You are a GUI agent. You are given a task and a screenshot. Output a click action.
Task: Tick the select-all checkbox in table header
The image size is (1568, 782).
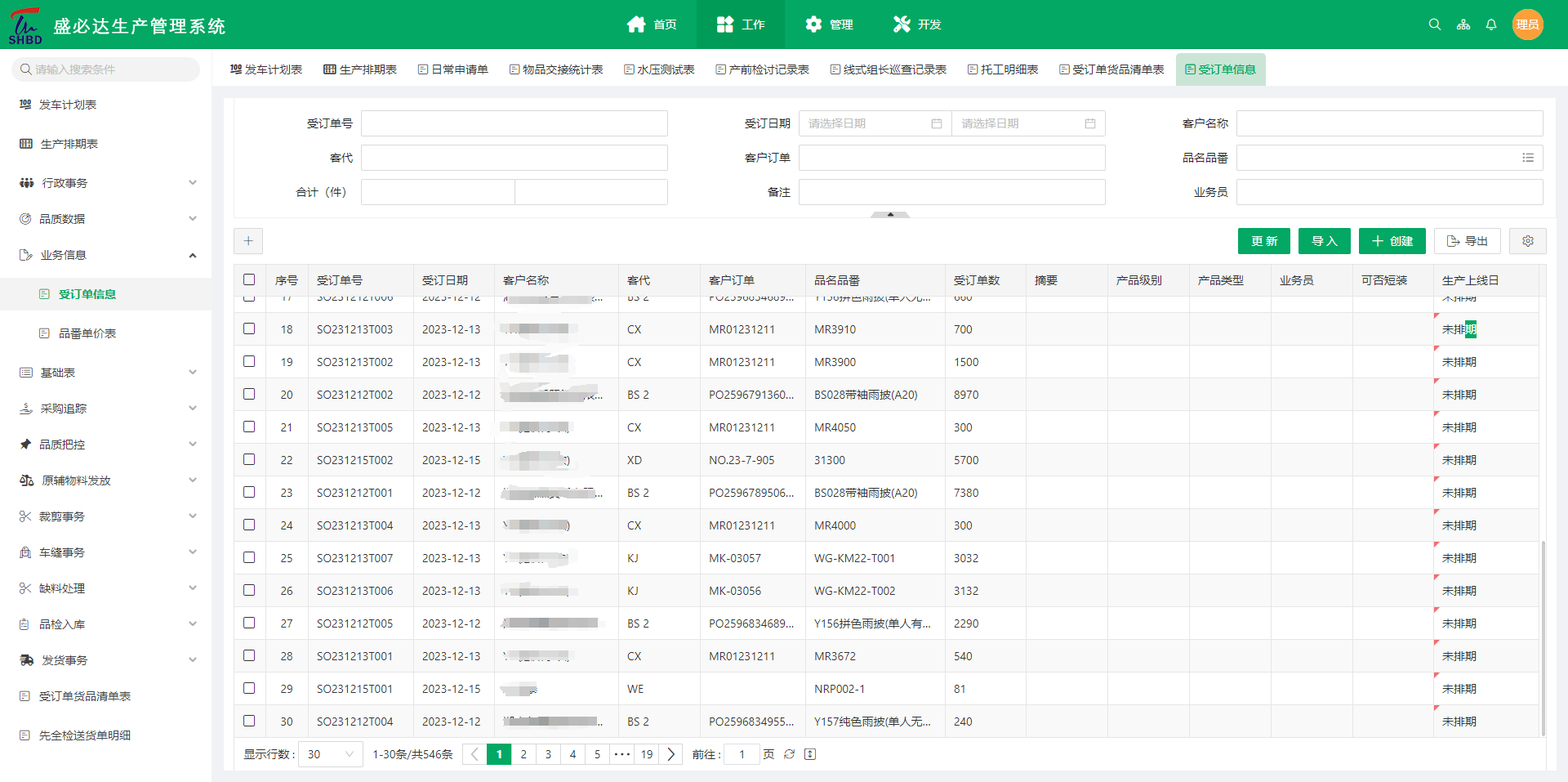[249, 279]
